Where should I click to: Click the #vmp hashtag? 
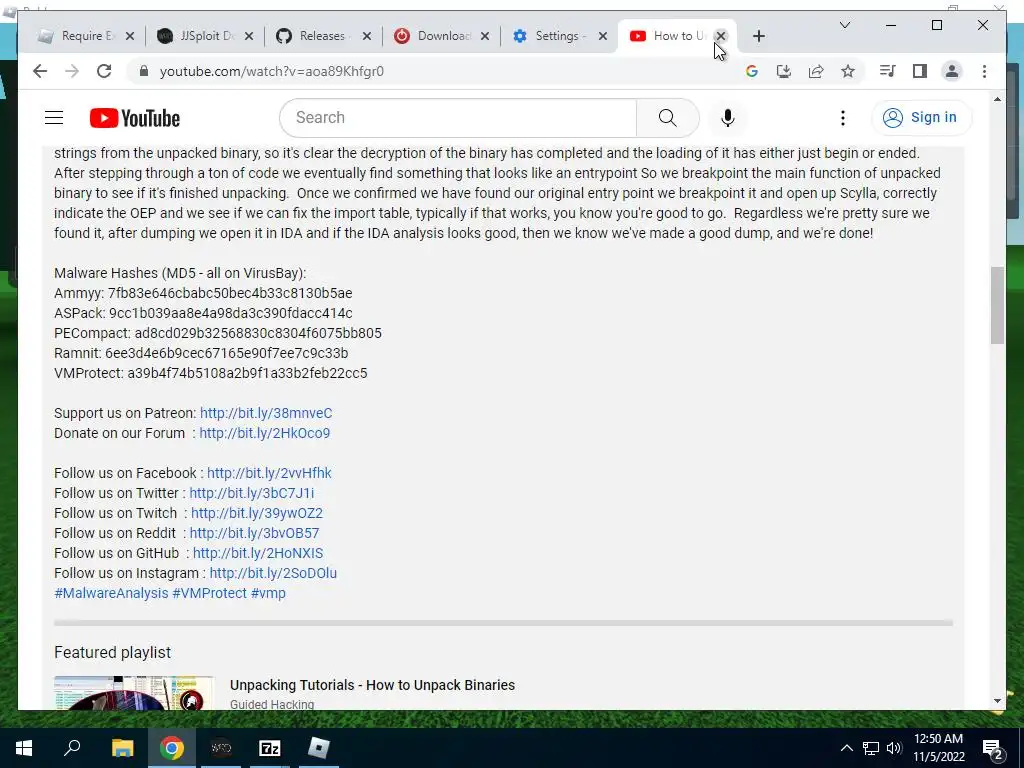(x=268, y=593)
